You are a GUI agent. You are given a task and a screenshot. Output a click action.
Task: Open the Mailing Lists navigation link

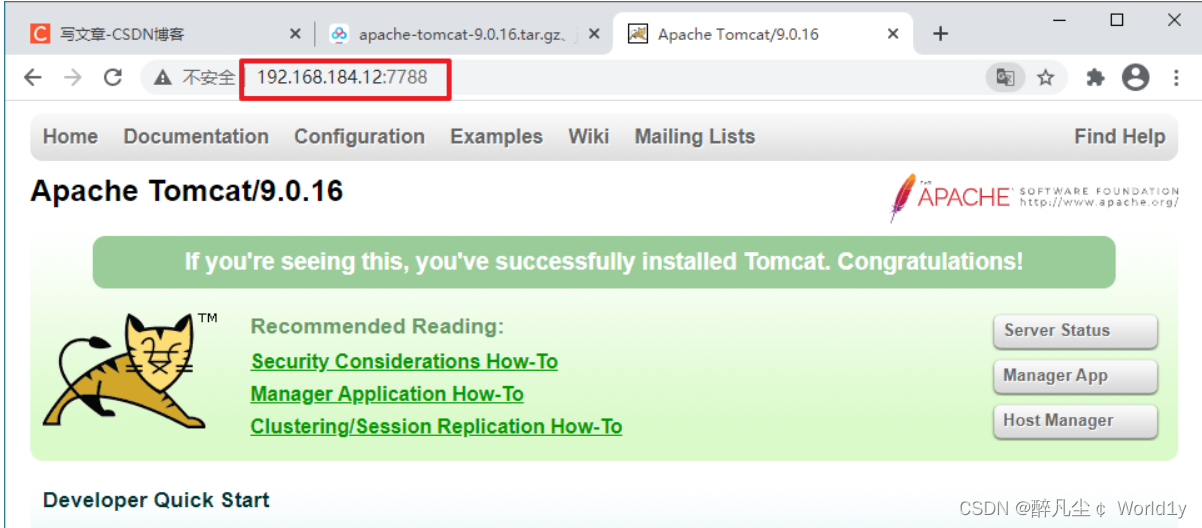pyautogui.click(x=695, y=137)
